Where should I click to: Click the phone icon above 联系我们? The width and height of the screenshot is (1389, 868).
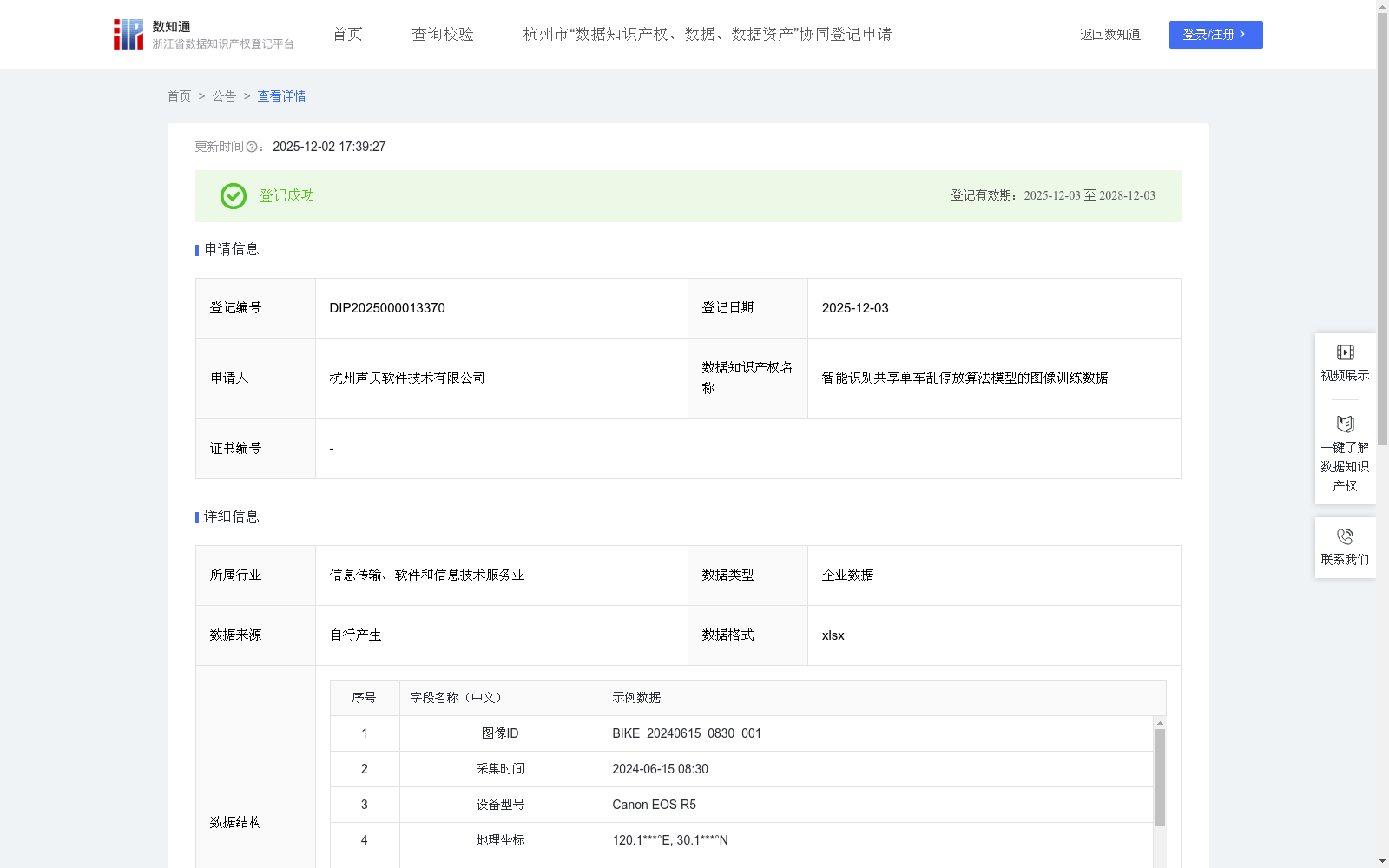1345,538
